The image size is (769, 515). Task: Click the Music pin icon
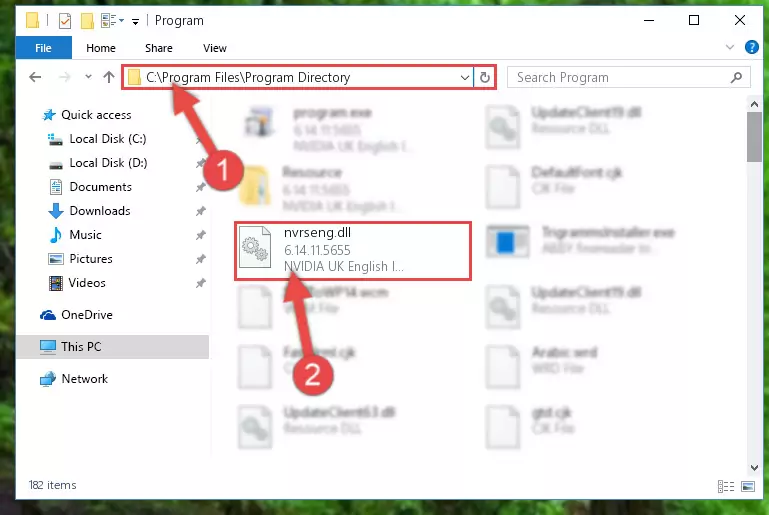click(x=201, y=235)
